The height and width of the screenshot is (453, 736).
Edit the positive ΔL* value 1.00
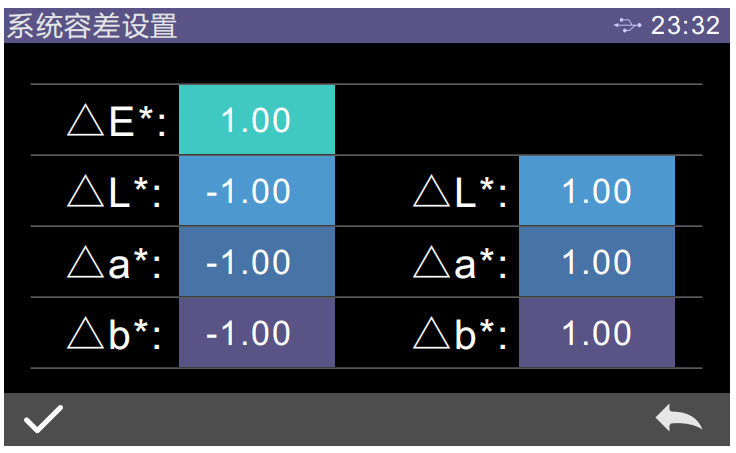tap(596, 191)
